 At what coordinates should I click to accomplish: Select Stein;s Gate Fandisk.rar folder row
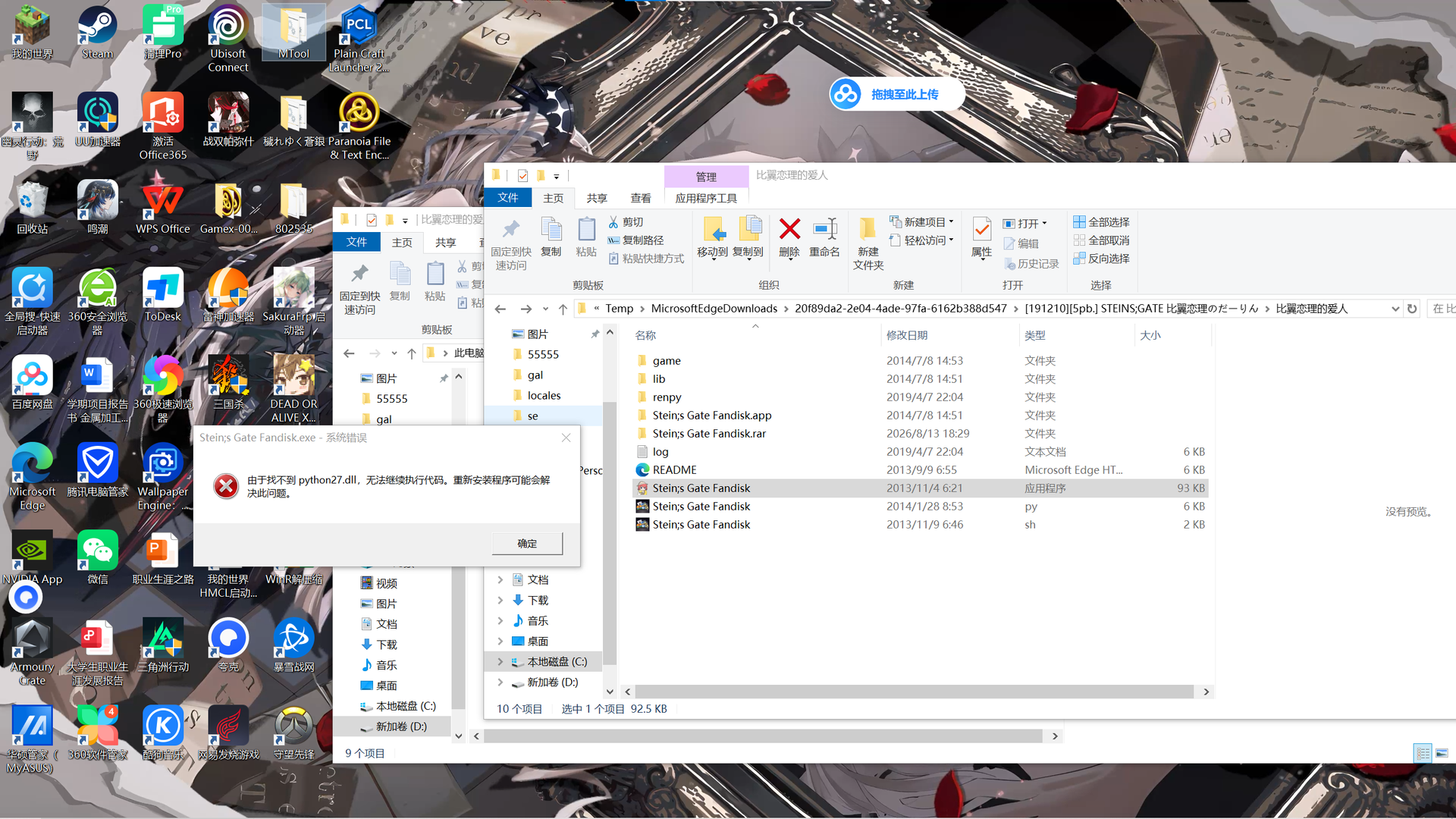(920, 434)
